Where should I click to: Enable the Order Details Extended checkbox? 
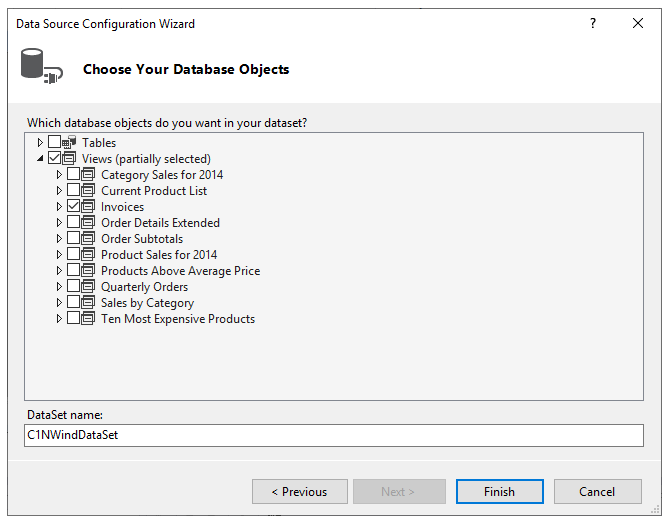click(73, 223)
